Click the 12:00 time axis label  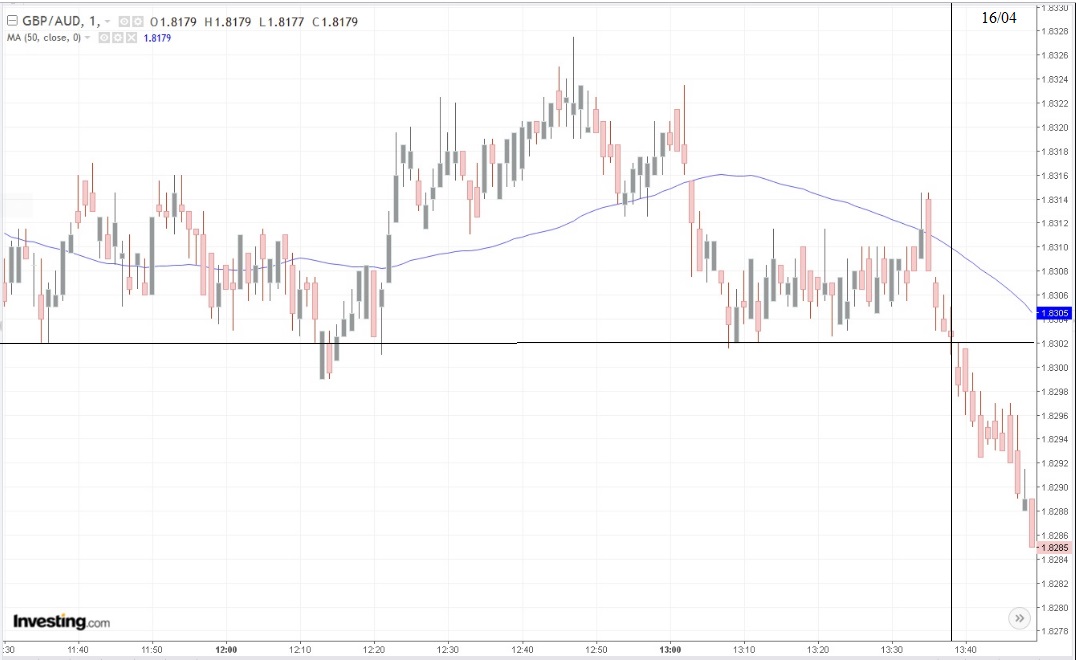(x=226, y=650)
